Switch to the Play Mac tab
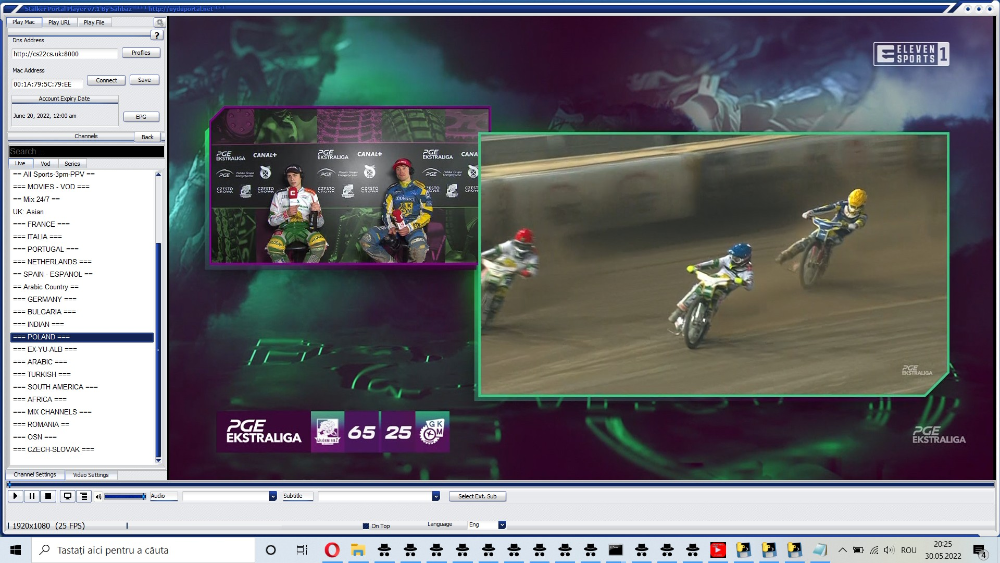1000x563 pixels. (24, 22)
